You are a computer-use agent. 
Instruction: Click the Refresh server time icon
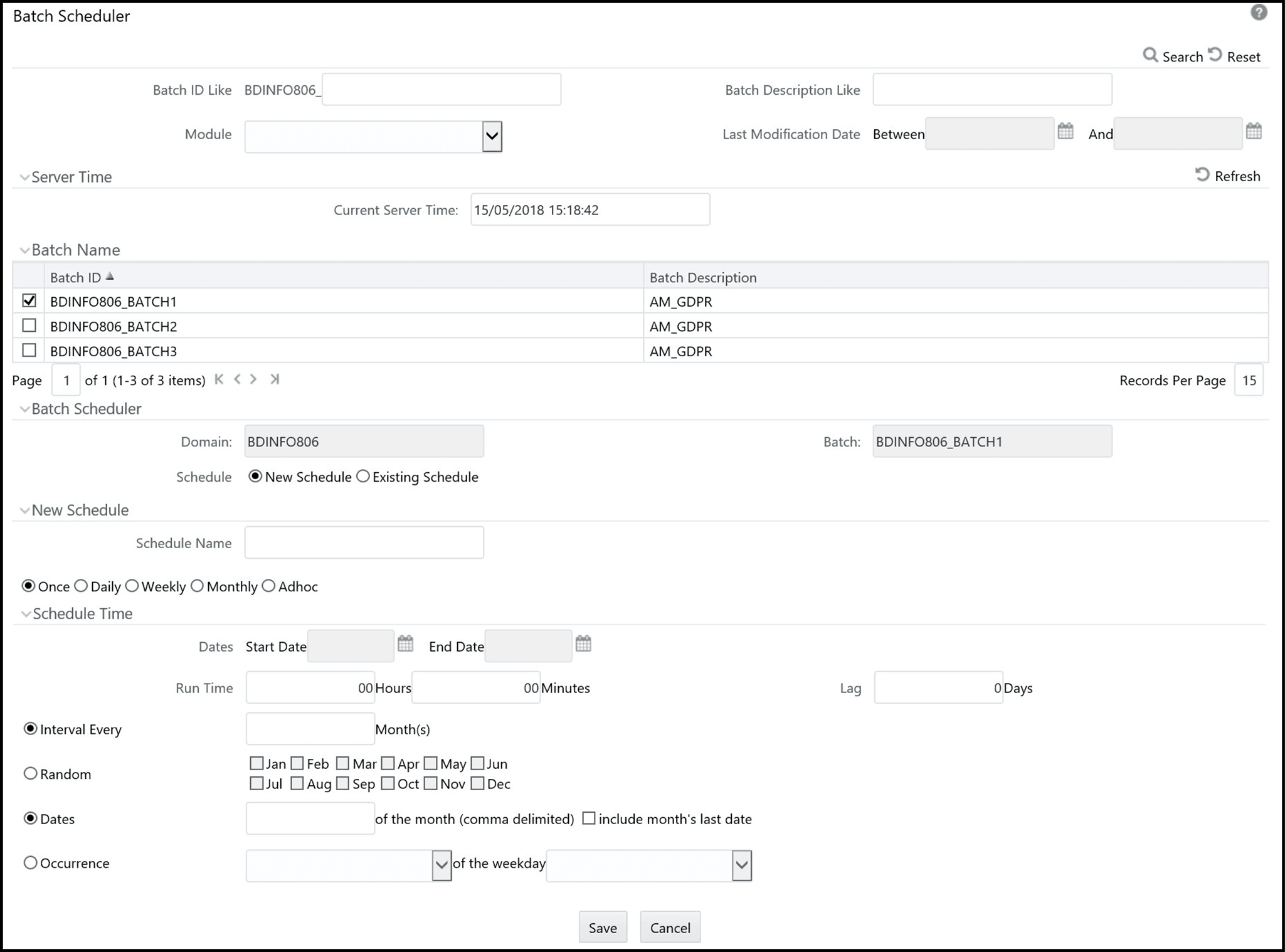[x=1202, y=175]
